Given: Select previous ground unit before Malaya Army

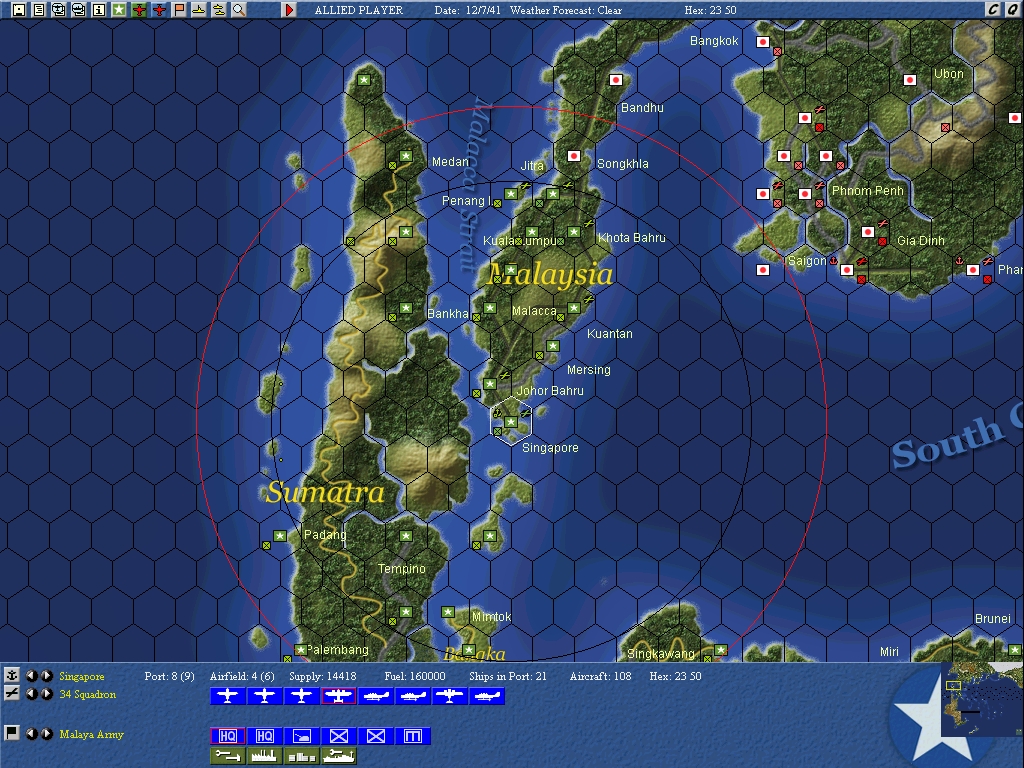Looking at the screenshot, I should [31, 733].
